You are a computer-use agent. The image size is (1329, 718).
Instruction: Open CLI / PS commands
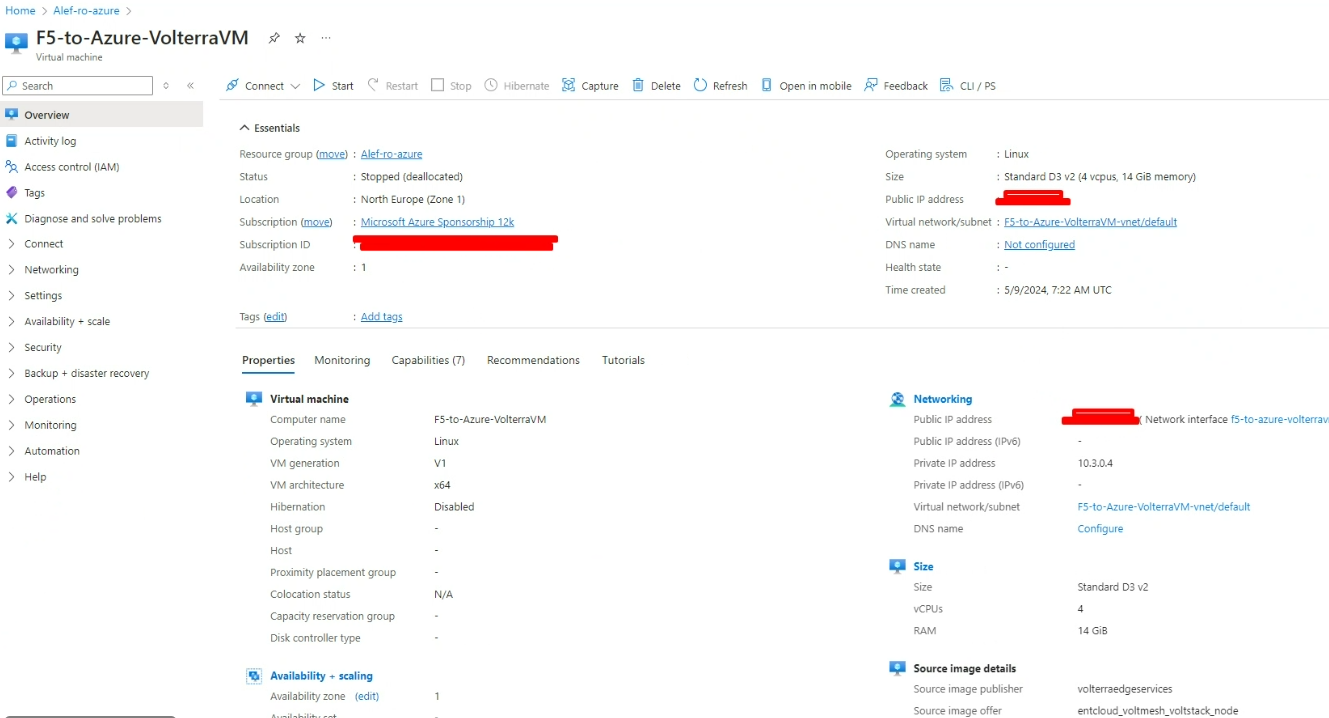968,86
